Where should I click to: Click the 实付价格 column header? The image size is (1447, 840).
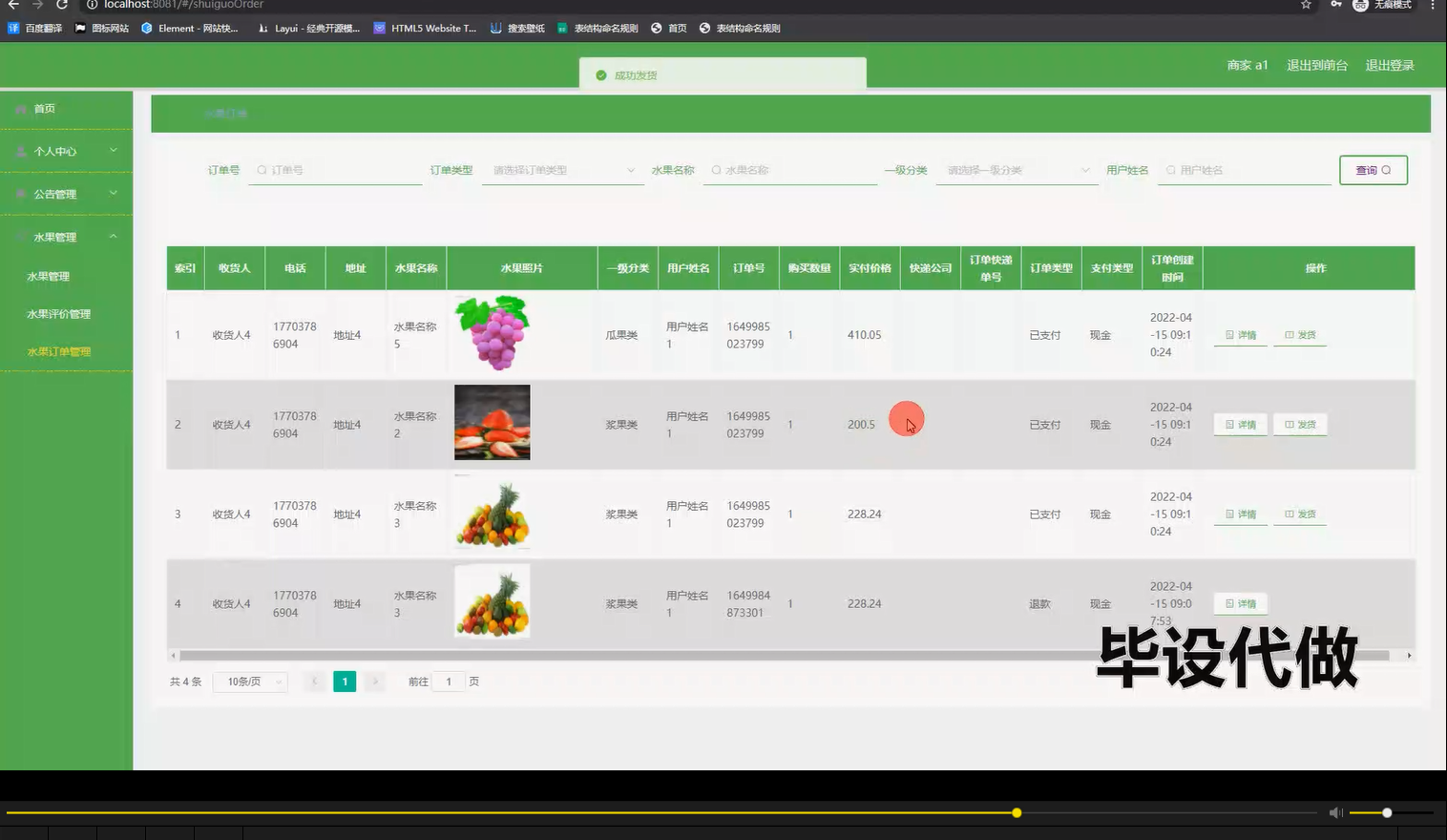pyautogui.click(x=870, y=268)
